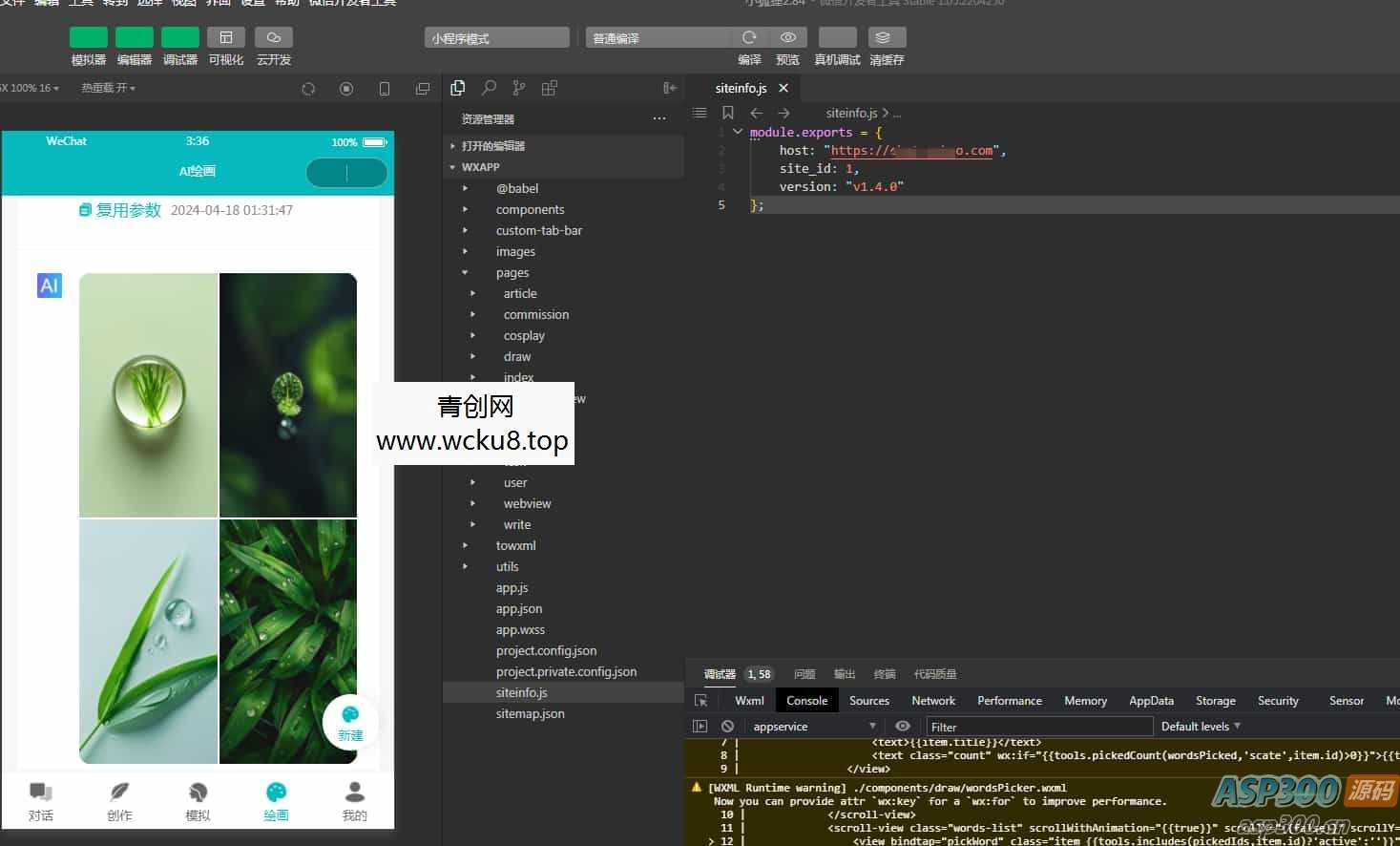Toggle the 模拟器 simulator switch
1400x846 pixels.
coord(88,36)
